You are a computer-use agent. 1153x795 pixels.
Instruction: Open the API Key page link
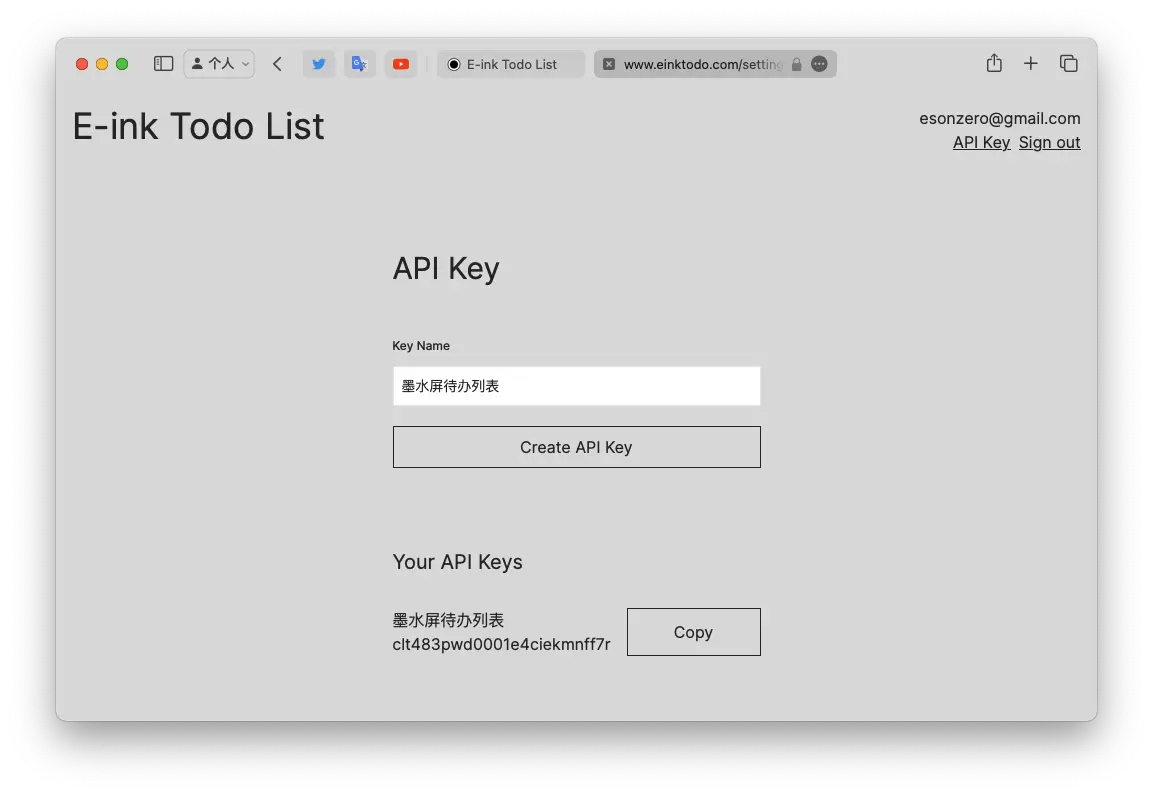pos(980,142)
